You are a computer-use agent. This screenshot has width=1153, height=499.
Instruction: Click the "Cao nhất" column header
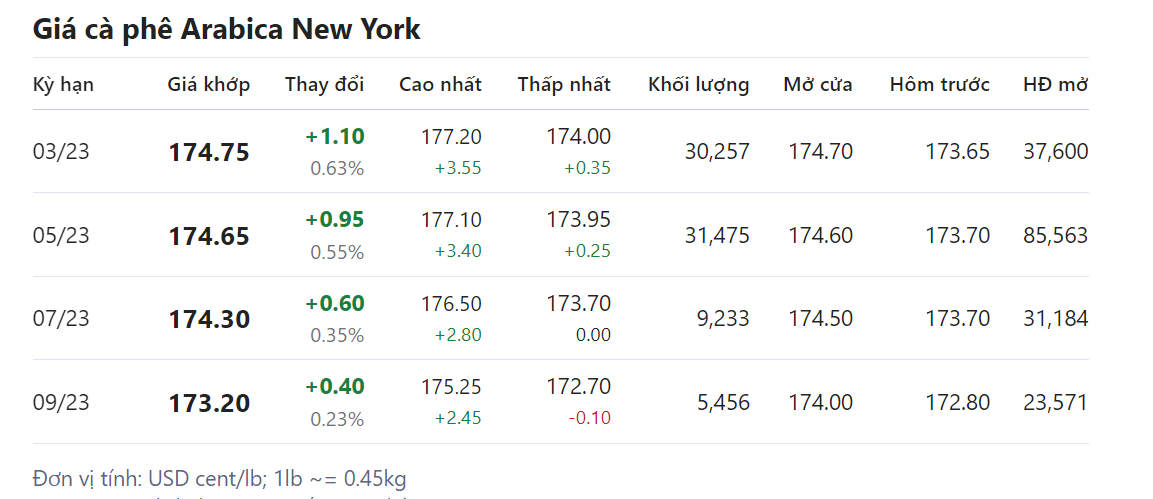440,84
